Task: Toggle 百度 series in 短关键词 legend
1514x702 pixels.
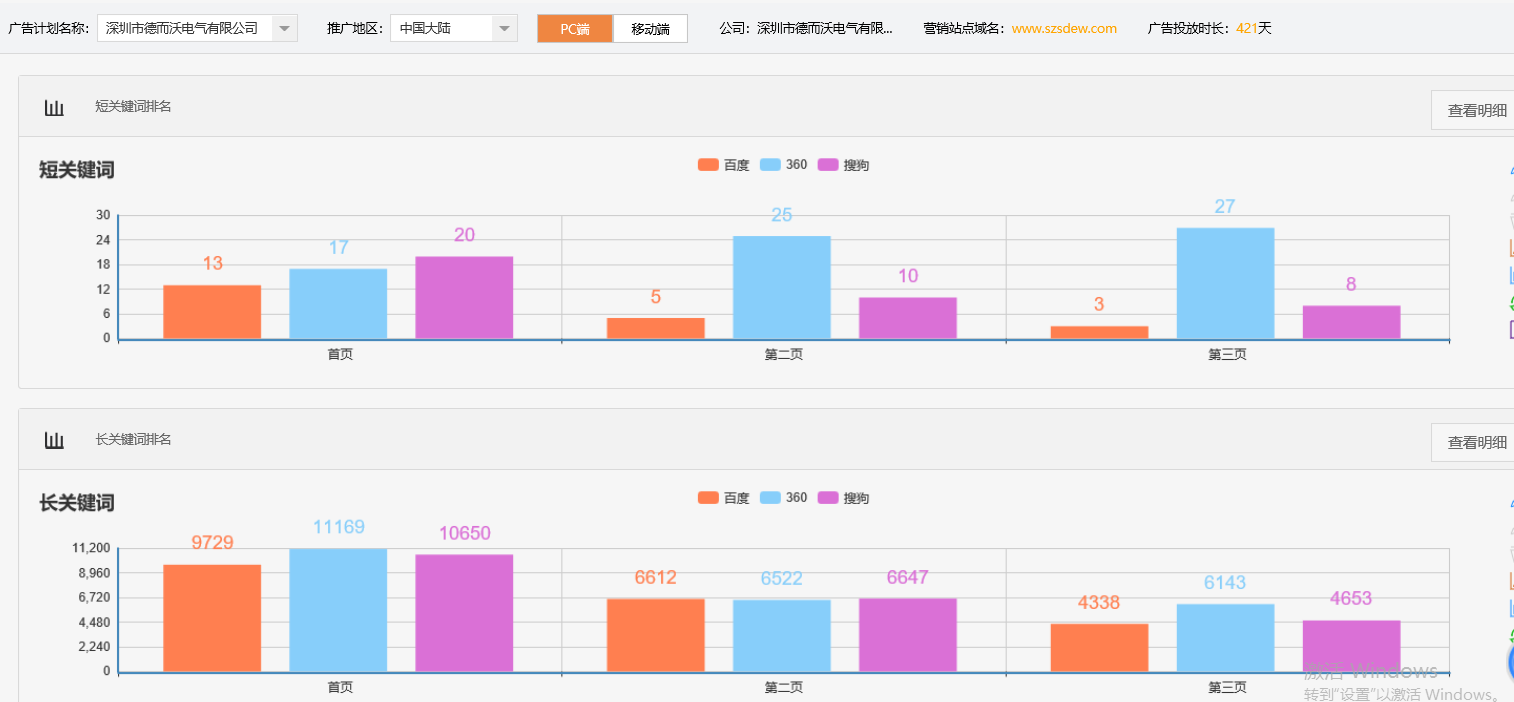Action: 723,165
